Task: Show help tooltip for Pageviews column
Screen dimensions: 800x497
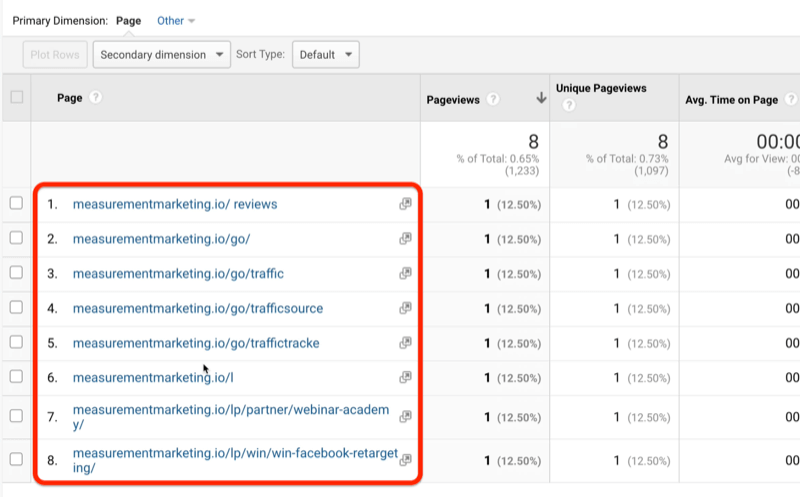Action: (x=492, y=100)
